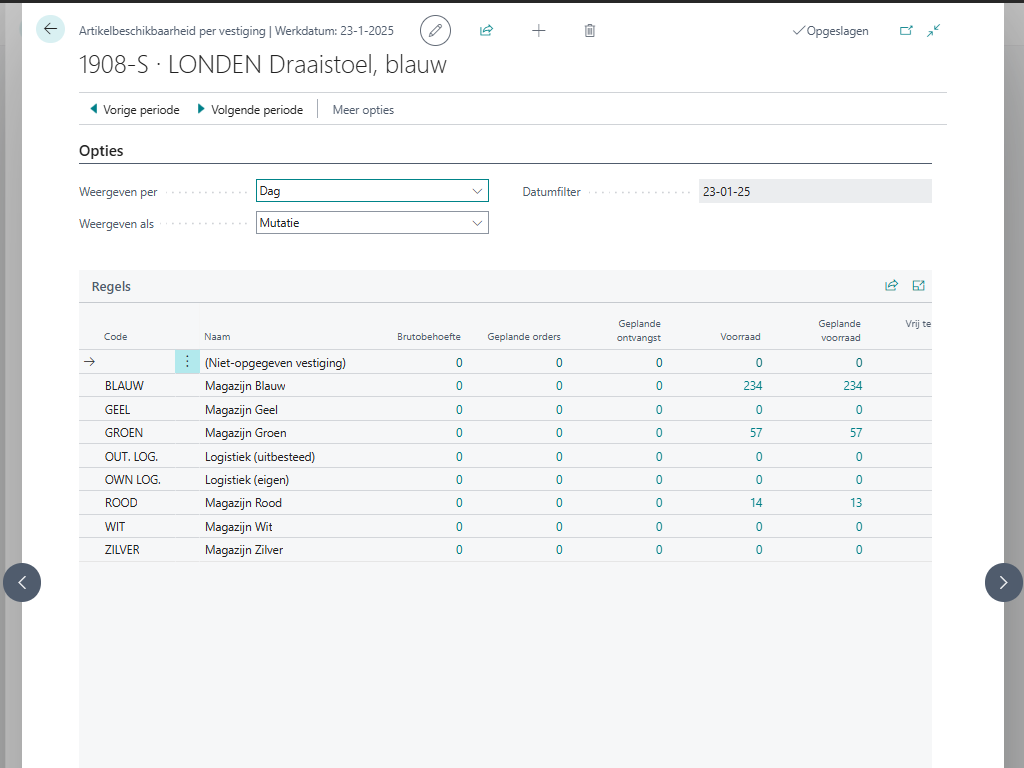Screen dimensions: 1024x768
Task: Select 'Volgende periode' action
Action: point(250,110)
